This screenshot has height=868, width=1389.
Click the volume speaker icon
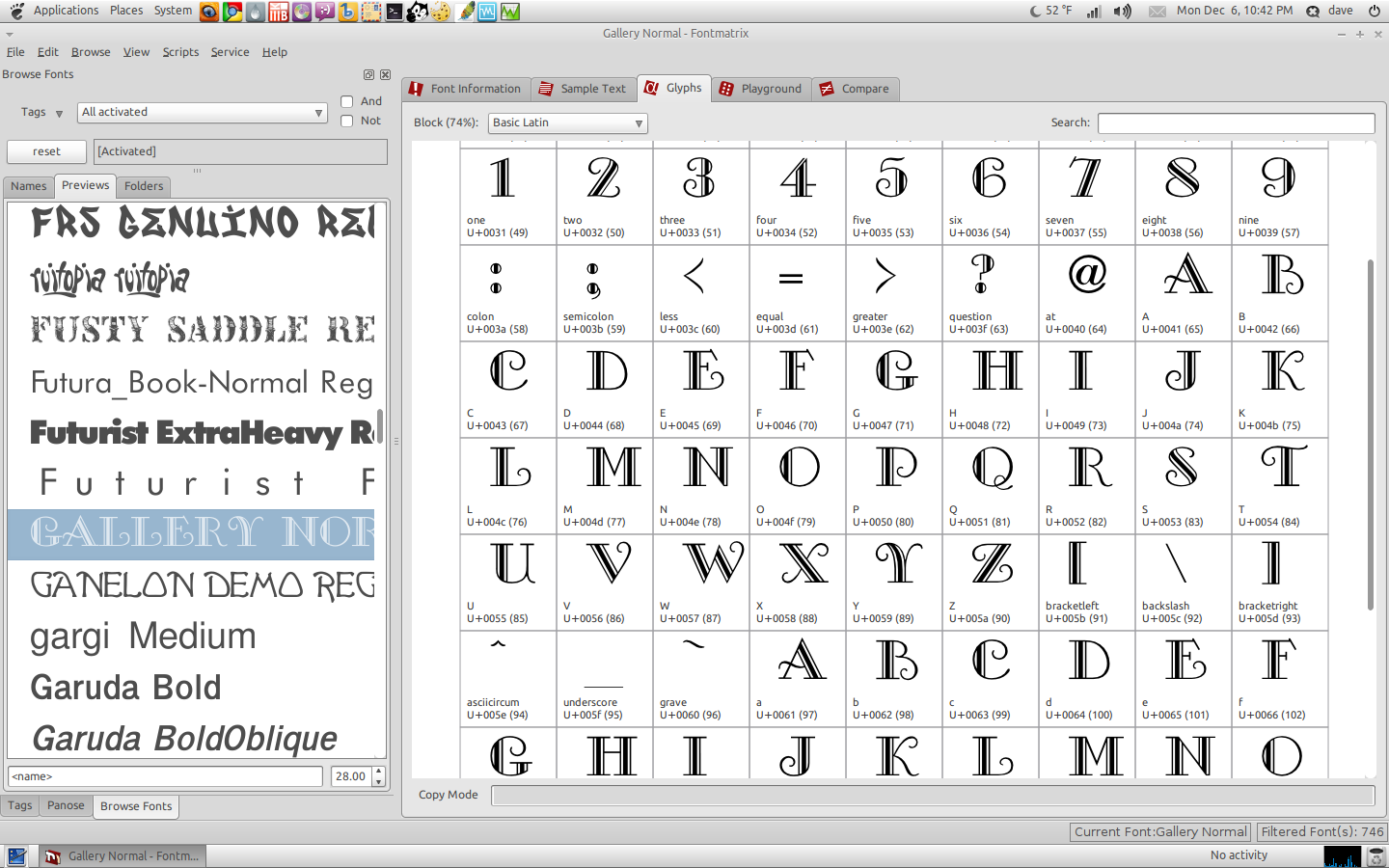point(1123,12)
